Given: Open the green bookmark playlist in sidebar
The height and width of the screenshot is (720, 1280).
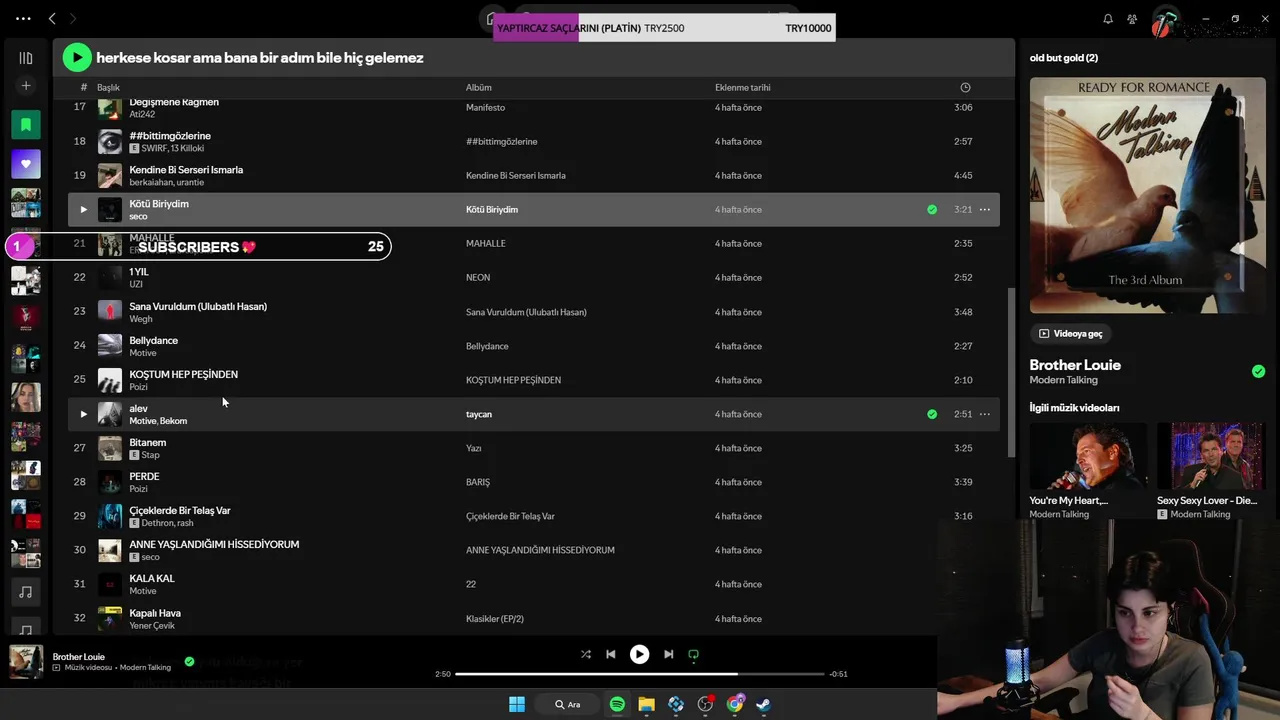Looking at the screenshot, I should (x=26, y=125).
